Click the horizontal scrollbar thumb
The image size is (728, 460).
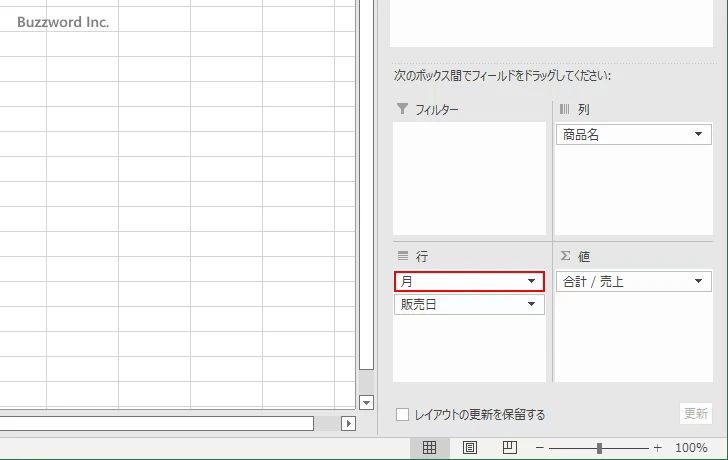pos(156,423)
